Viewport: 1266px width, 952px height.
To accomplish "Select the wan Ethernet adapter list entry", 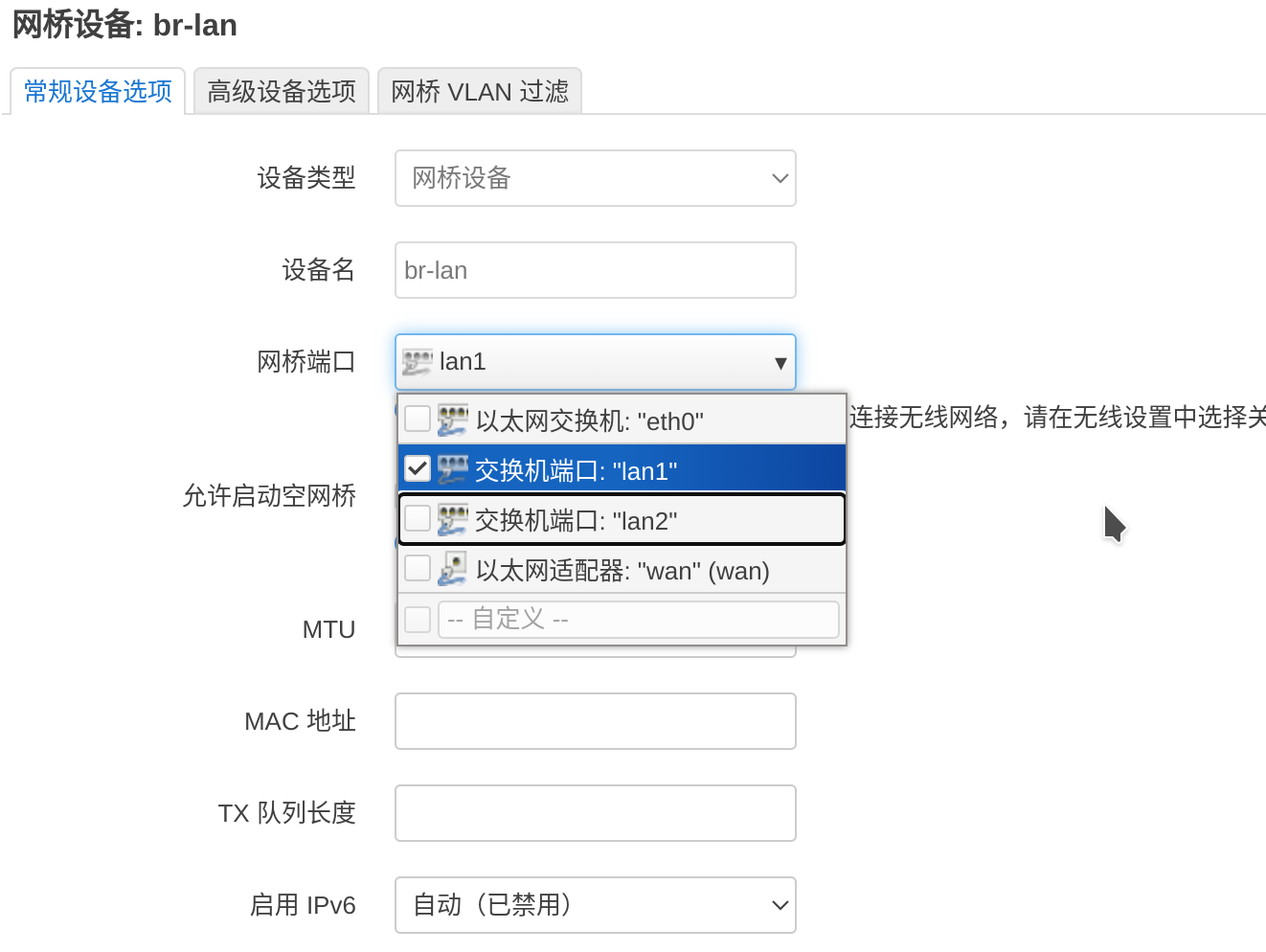I will (622, 571).
